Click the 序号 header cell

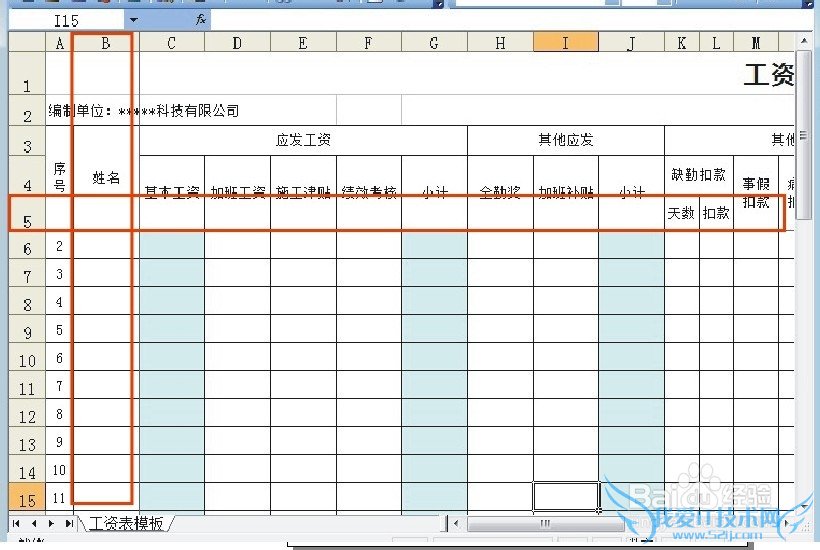[x=59, y=178]
